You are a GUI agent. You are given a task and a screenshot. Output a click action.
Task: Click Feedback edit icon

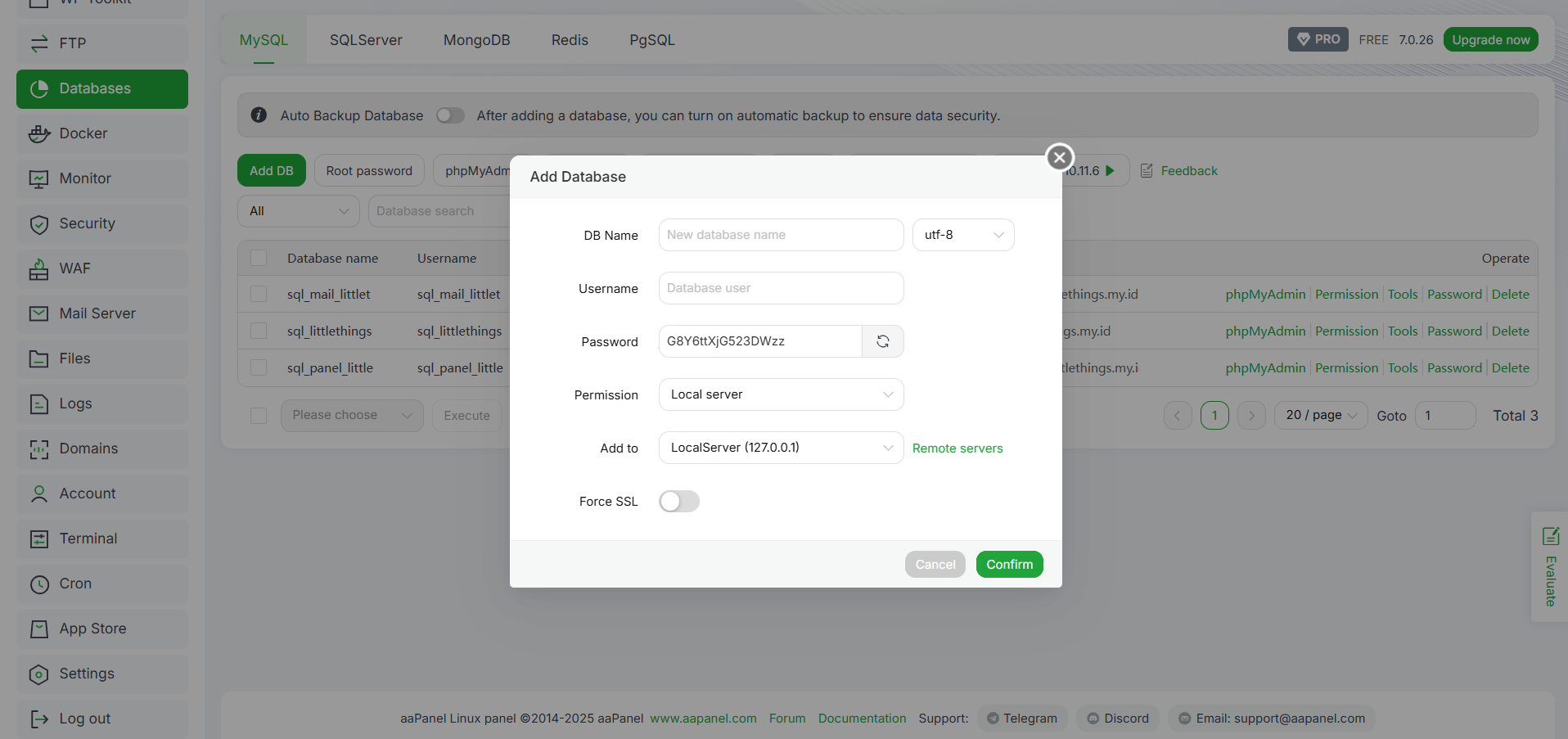(x=1147, y=171)
